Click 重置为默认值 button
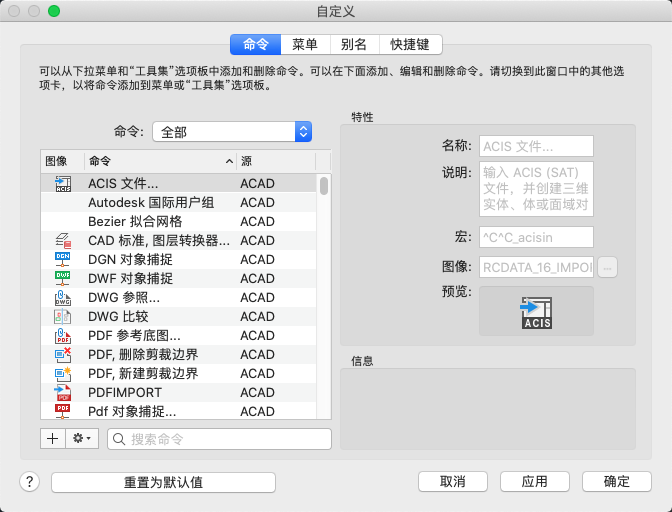The width and height of the screenshot is (672, 512). pyautogui.click(x=163, y=482)
